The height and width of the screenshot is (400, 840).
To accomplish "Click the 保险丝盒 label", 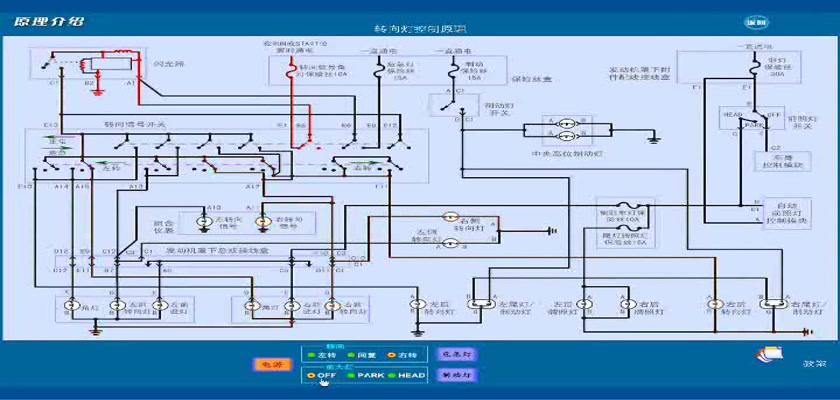I will [530, 79].
